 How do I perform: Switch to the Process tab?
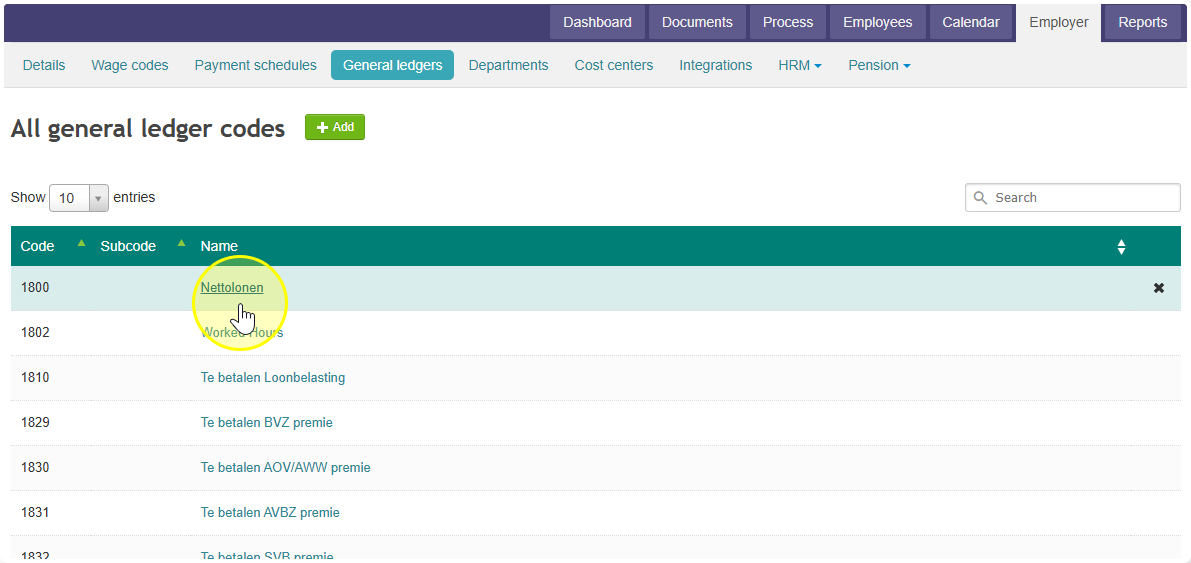coord(788,23)
